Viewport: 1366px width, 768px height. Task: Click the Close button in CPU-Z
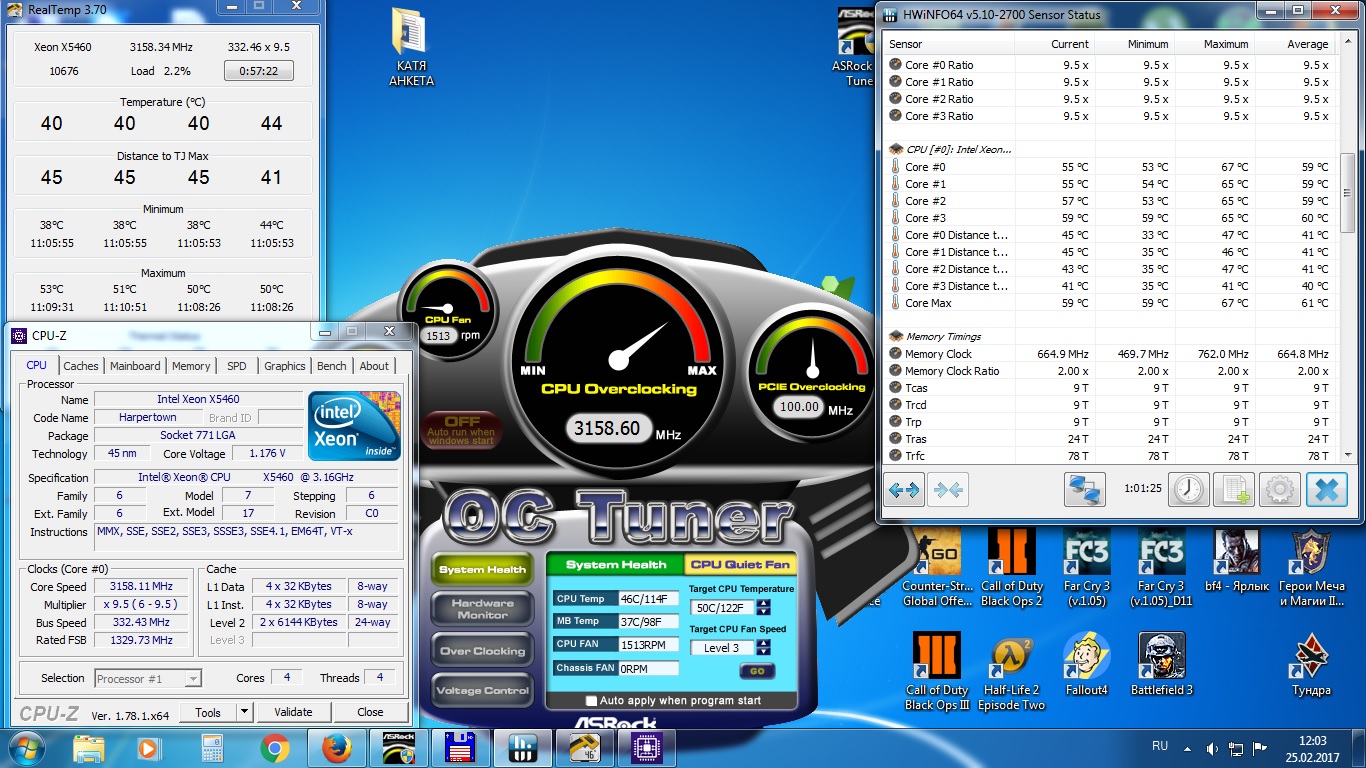point(370,712)
